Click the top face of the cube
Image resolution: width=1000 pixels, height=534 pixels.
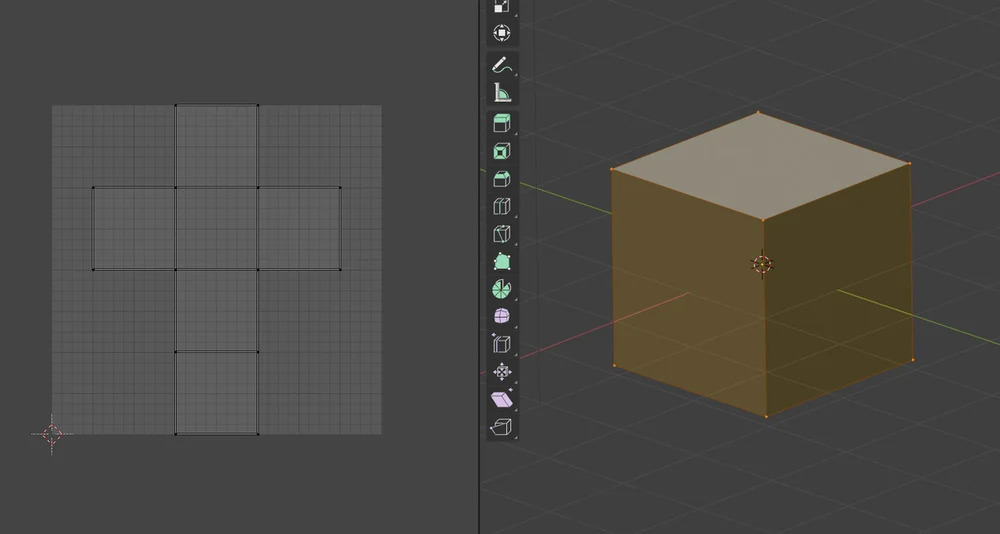pos(760,165)
